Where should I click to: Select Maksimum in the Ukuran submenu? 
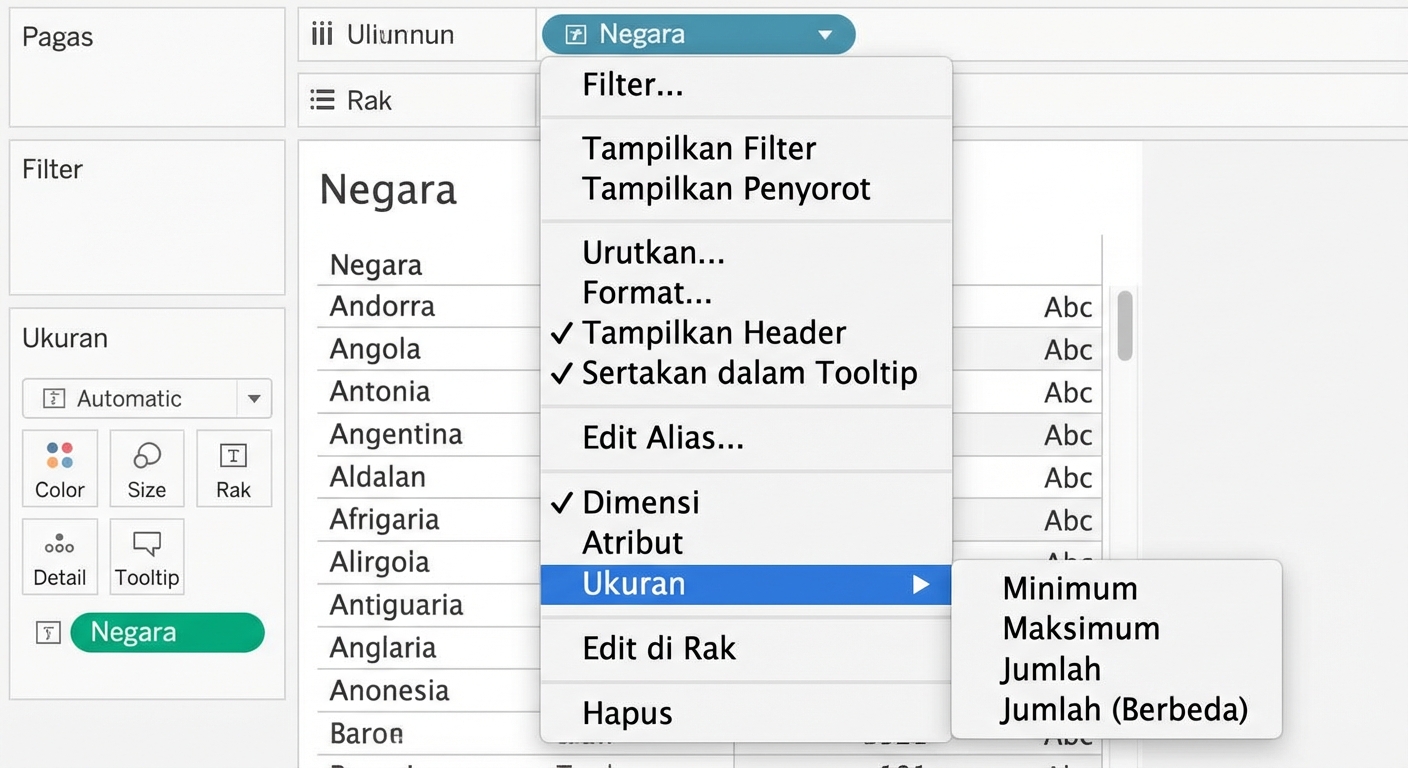(1080, 629)
